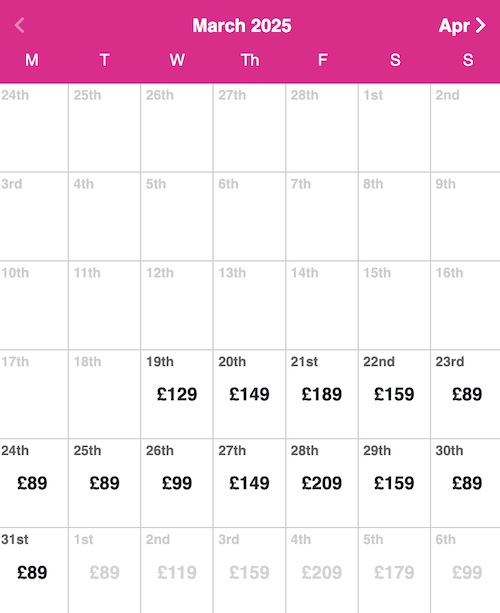The image size is (500, 613).
Task: Pick March 22nd at £159
Action: (394, 394)
